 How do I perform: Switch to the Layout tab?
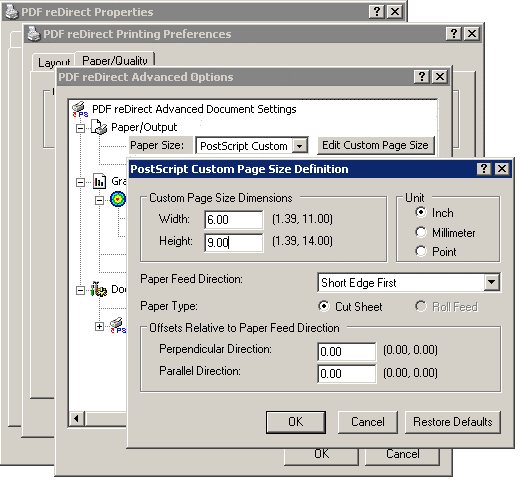[x=54, y=62]
